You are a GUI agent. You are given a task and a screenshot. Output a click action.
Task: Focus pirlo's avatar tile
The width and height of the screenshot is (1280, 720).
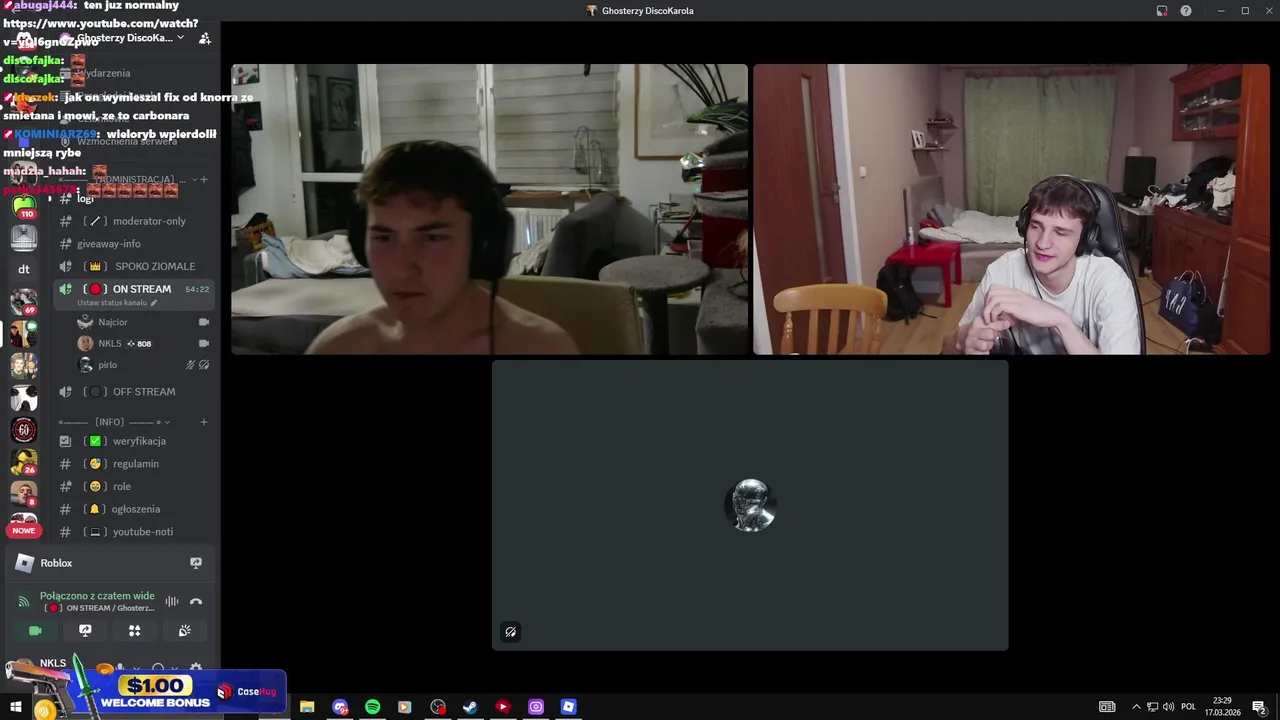click(x=750, y=505)
